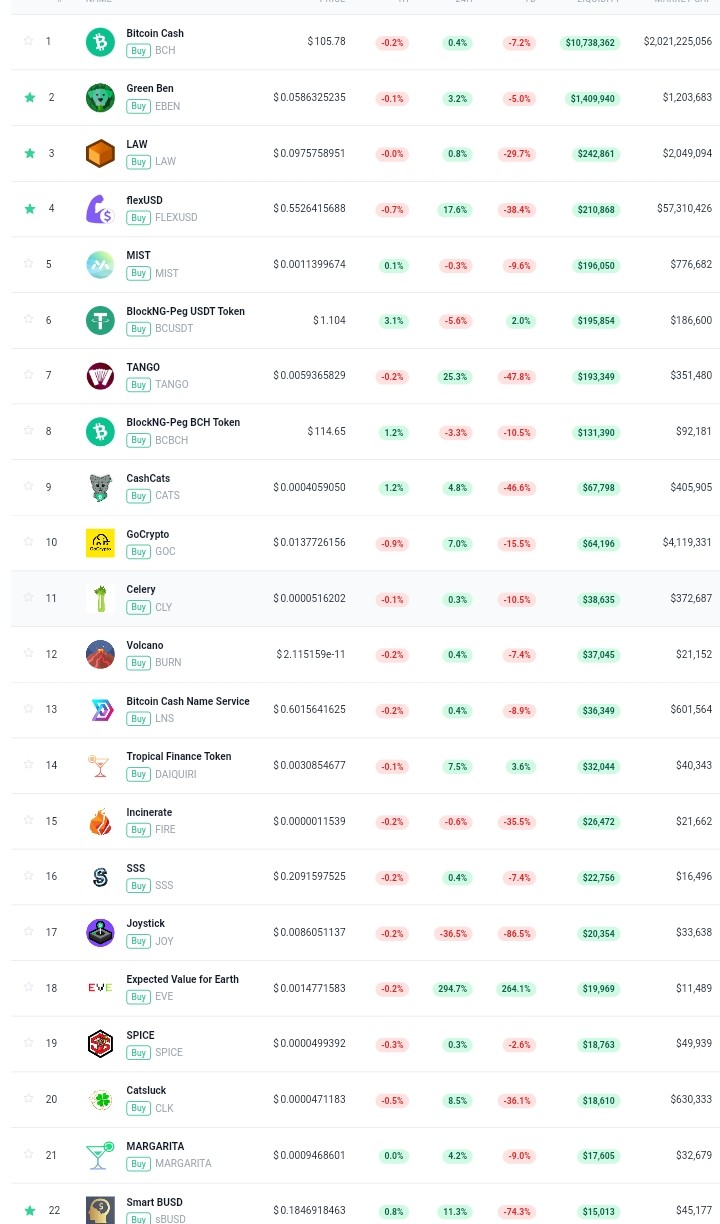The image size is (720, 1224).
Task: Click the TANGO token logo
Action: pos(100,376)
